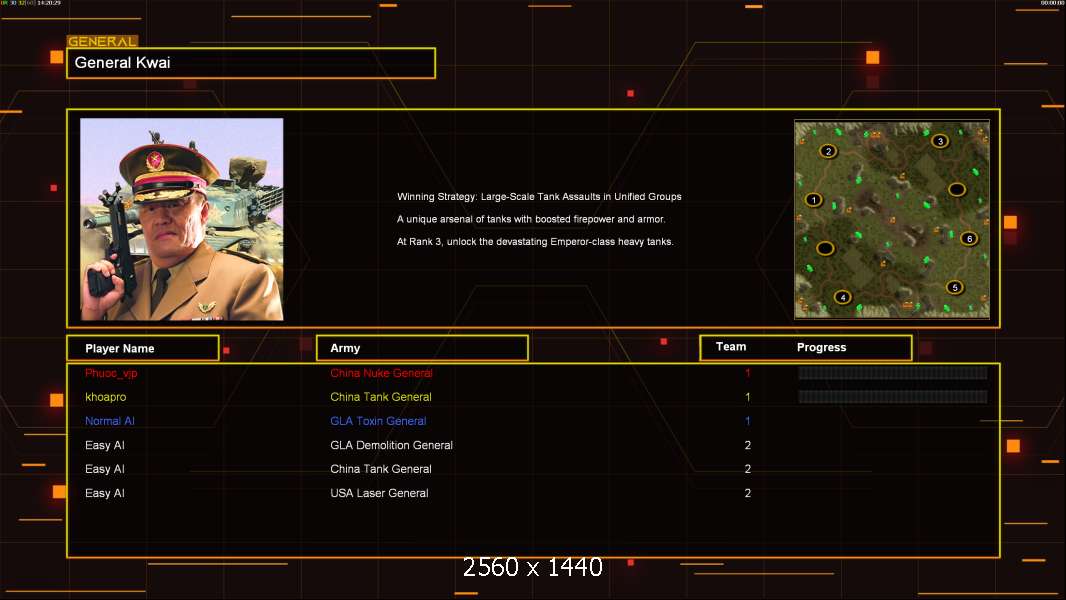Screen dimensions: 1066x600
Task: Click the white China Tank General army entry
Action: [x=381, y=469]
